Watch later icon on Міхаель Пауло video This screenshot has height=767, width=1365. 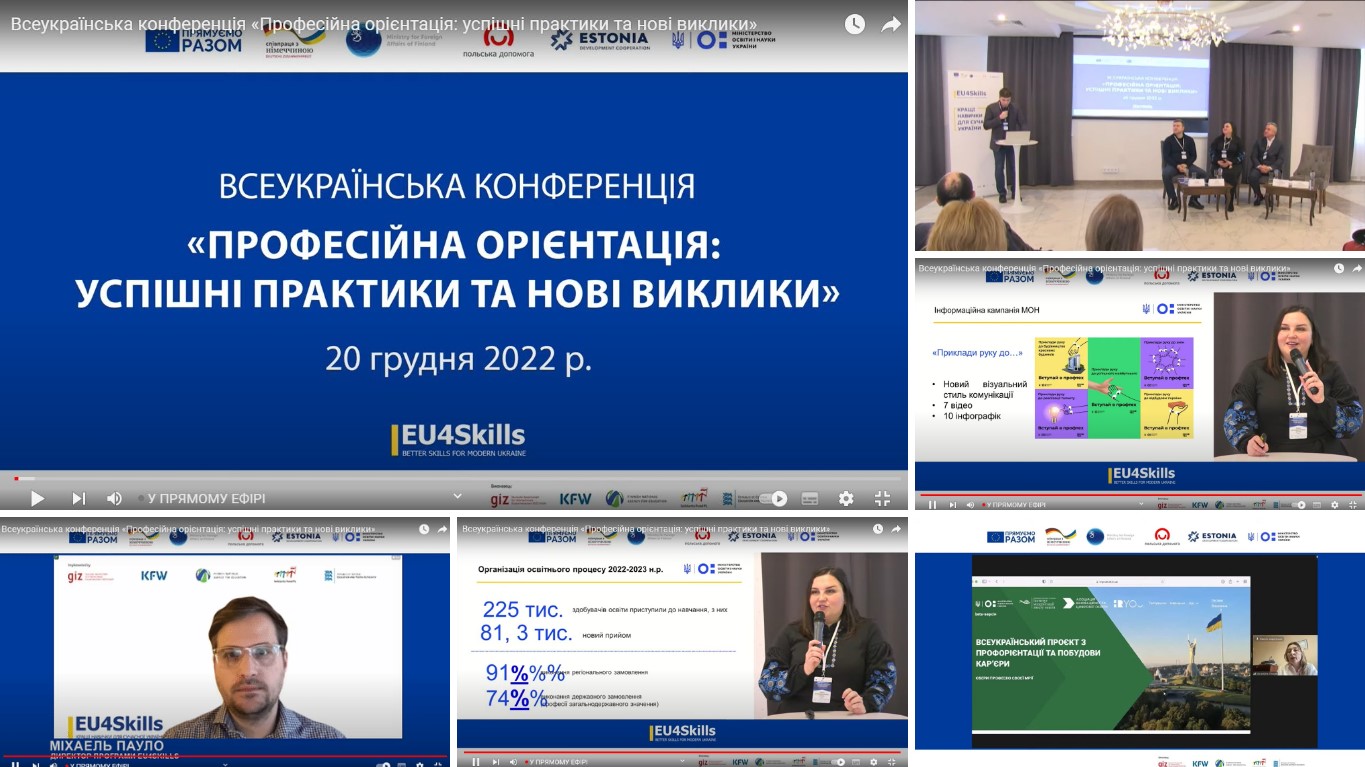(424, 528)
